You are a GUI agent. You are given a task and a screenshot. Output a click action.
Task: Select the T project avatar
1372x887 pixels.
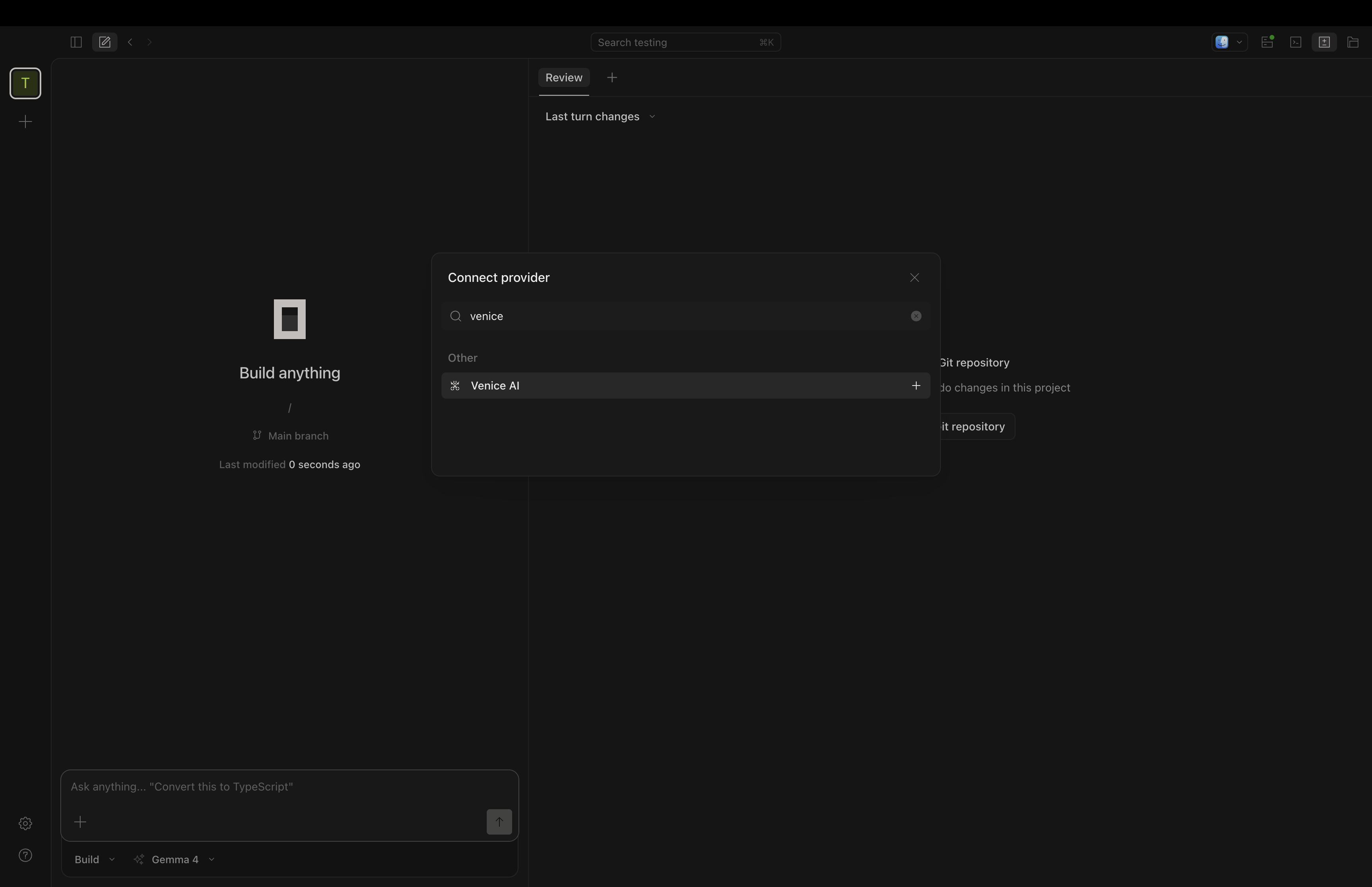coord(25,83)
